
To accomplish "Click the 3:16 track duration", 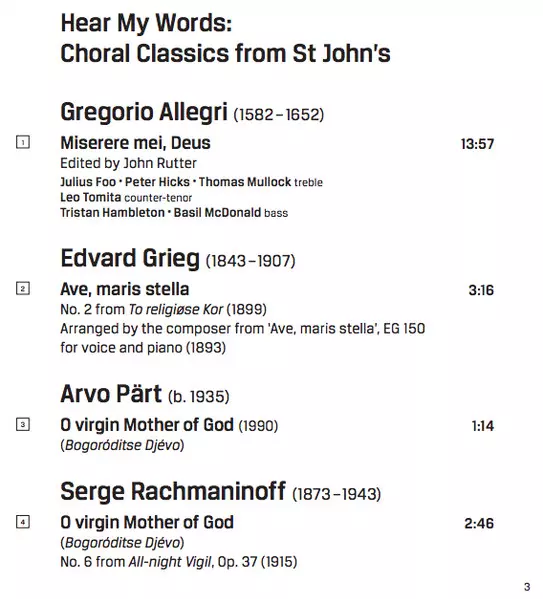I will coord(481,290).
